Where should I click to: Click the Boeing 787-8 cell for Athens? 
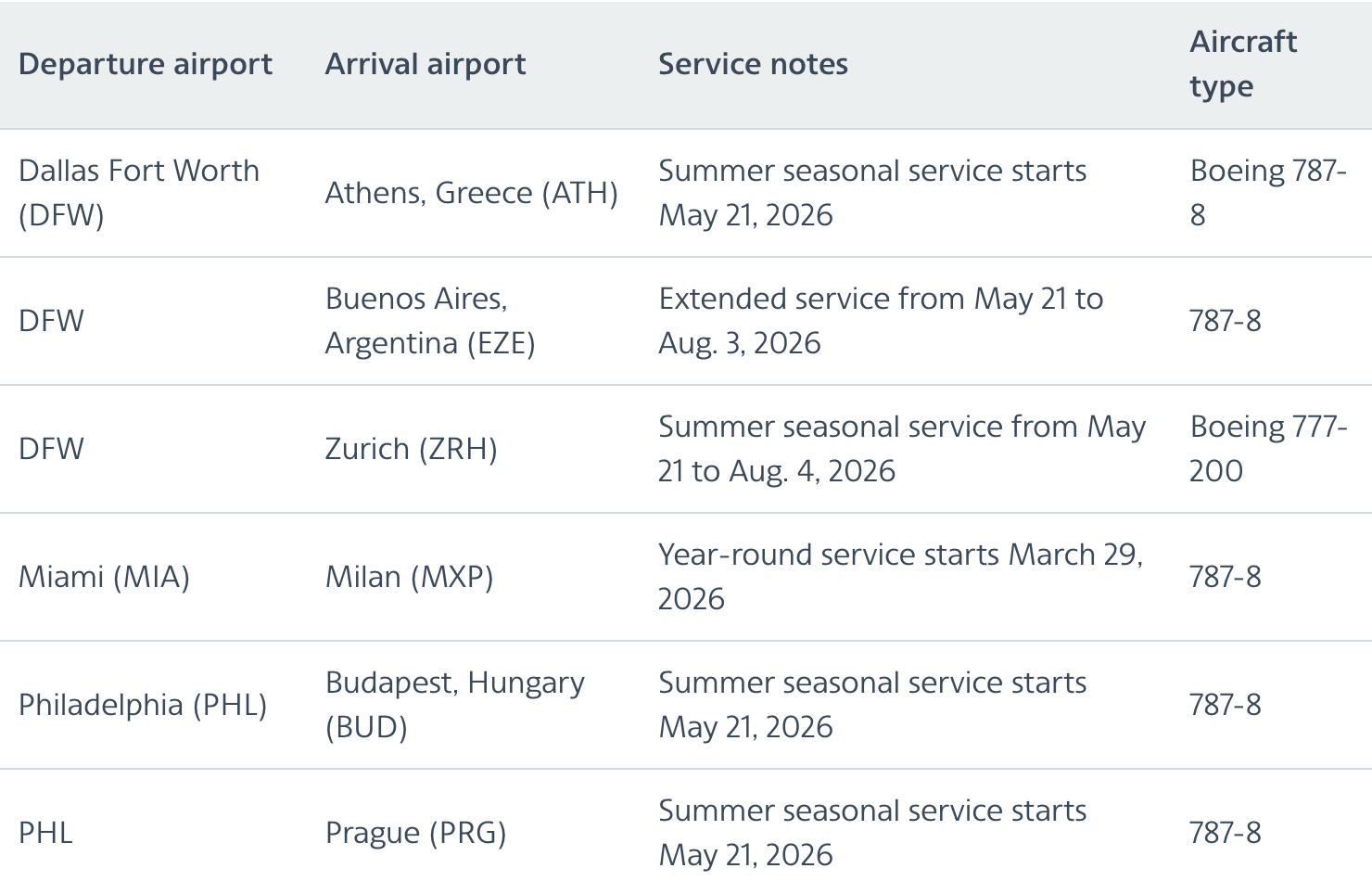point(1267,193)
